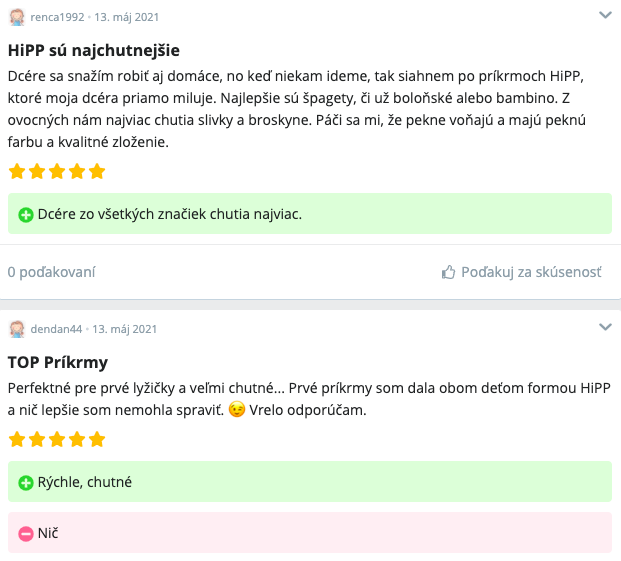Click the 13. máj 2021 date on renca1992's review

point(126,17)
